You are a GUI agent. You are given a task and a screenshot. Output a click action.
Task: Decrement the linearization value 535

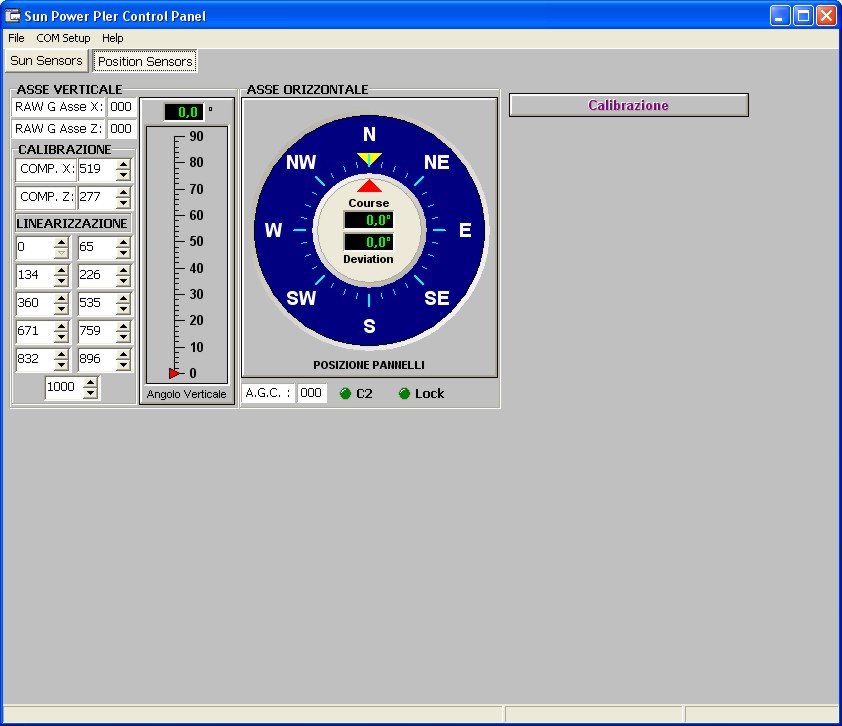pyautogui.click(x=124, y=309)
